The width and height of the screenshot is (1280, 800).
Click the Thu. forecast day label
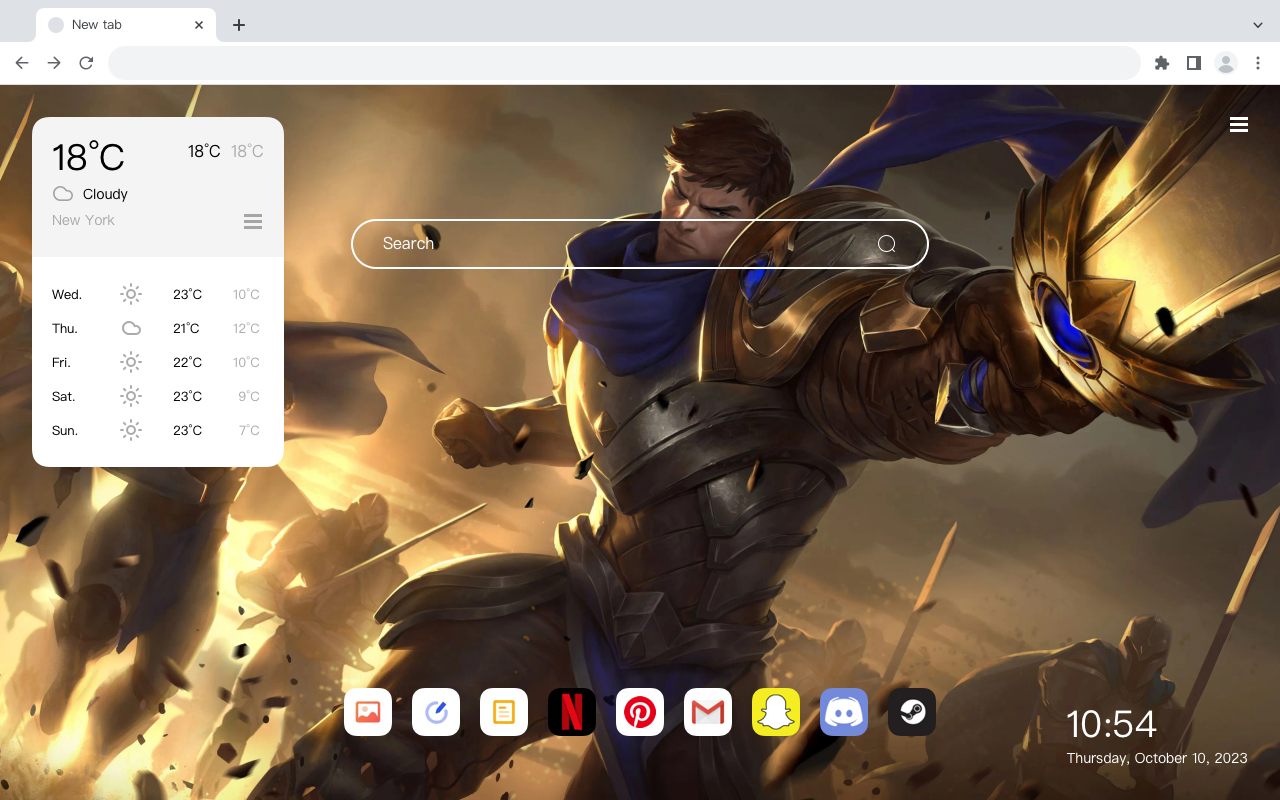pyautogui.click(x=65, y=328)
